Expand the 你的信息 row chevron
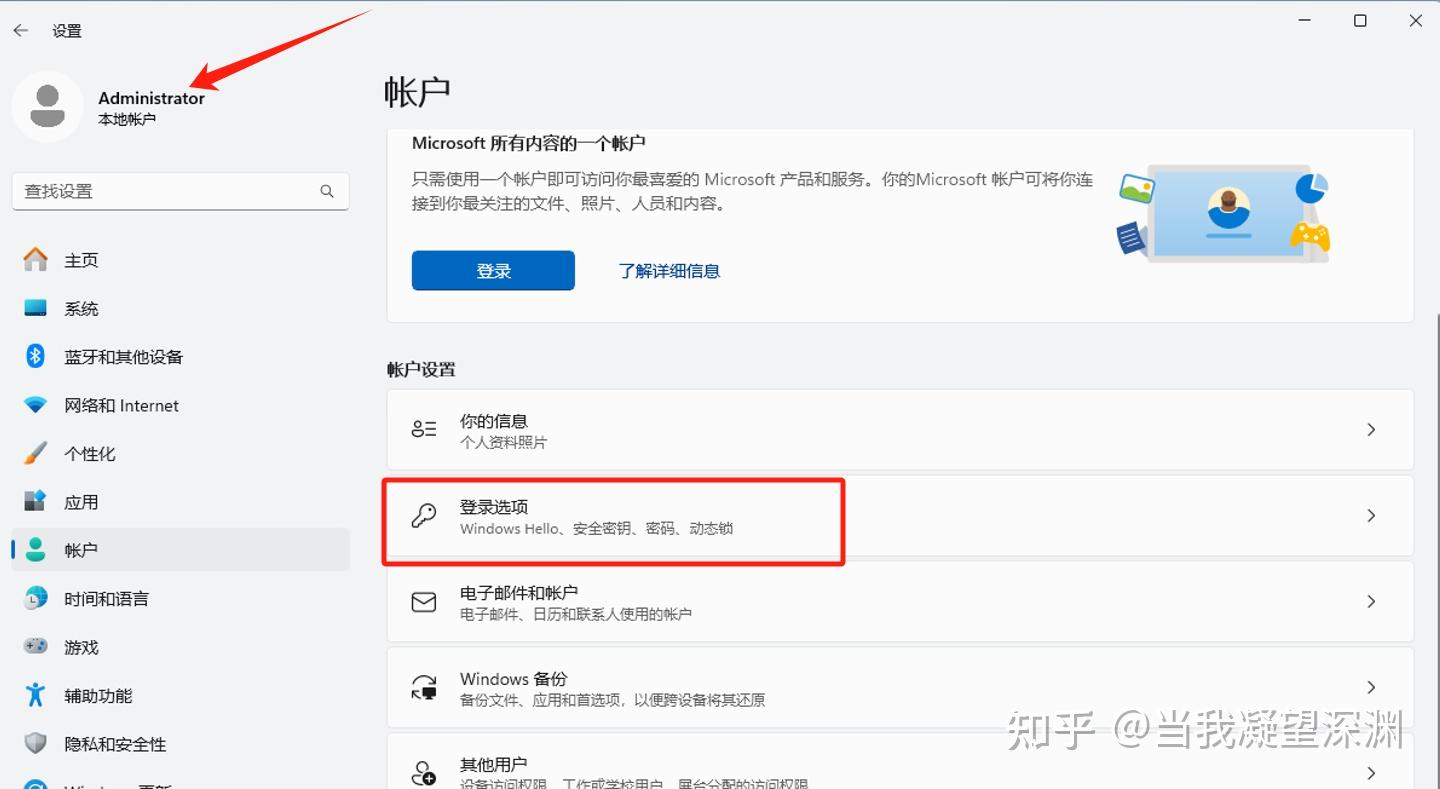The image size is (1440, 789). coord(1370,429)
